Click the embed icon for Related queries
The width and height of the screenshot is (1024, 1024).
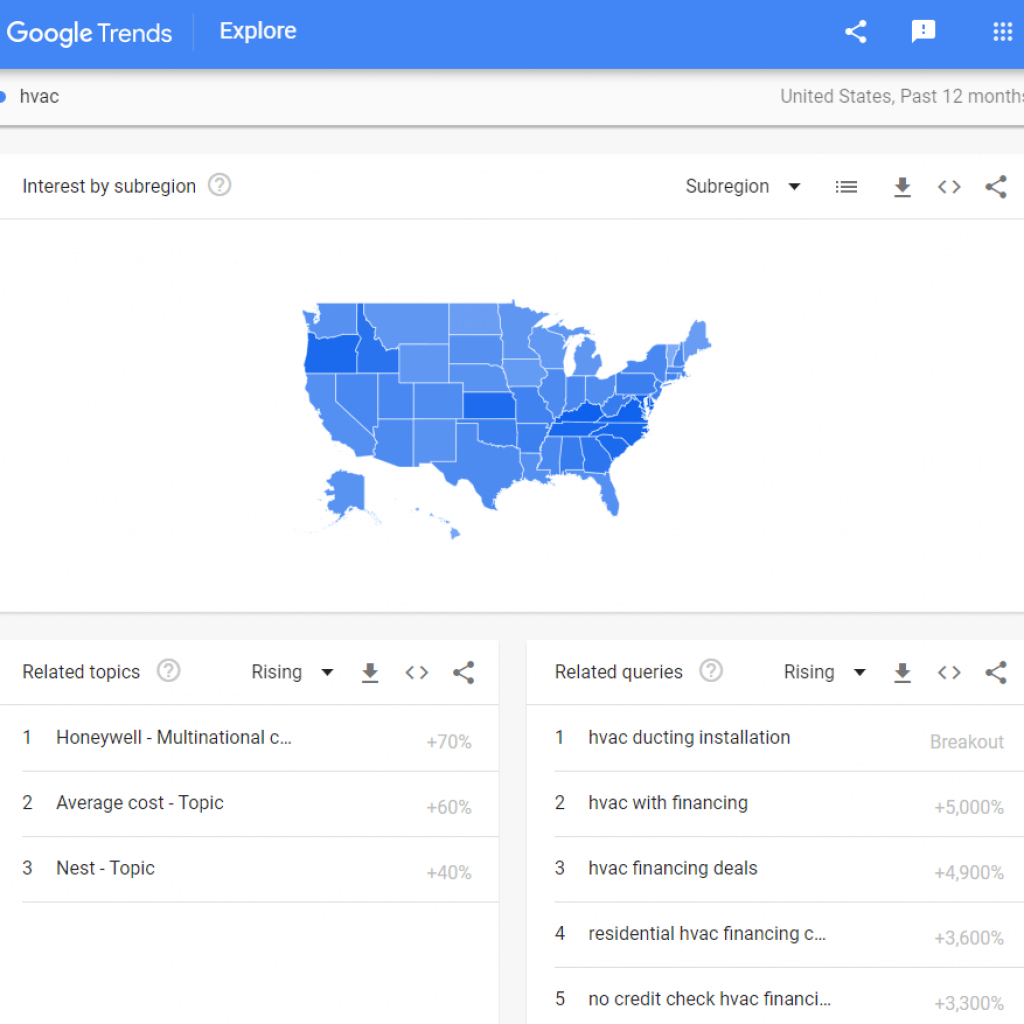point(949,673)
